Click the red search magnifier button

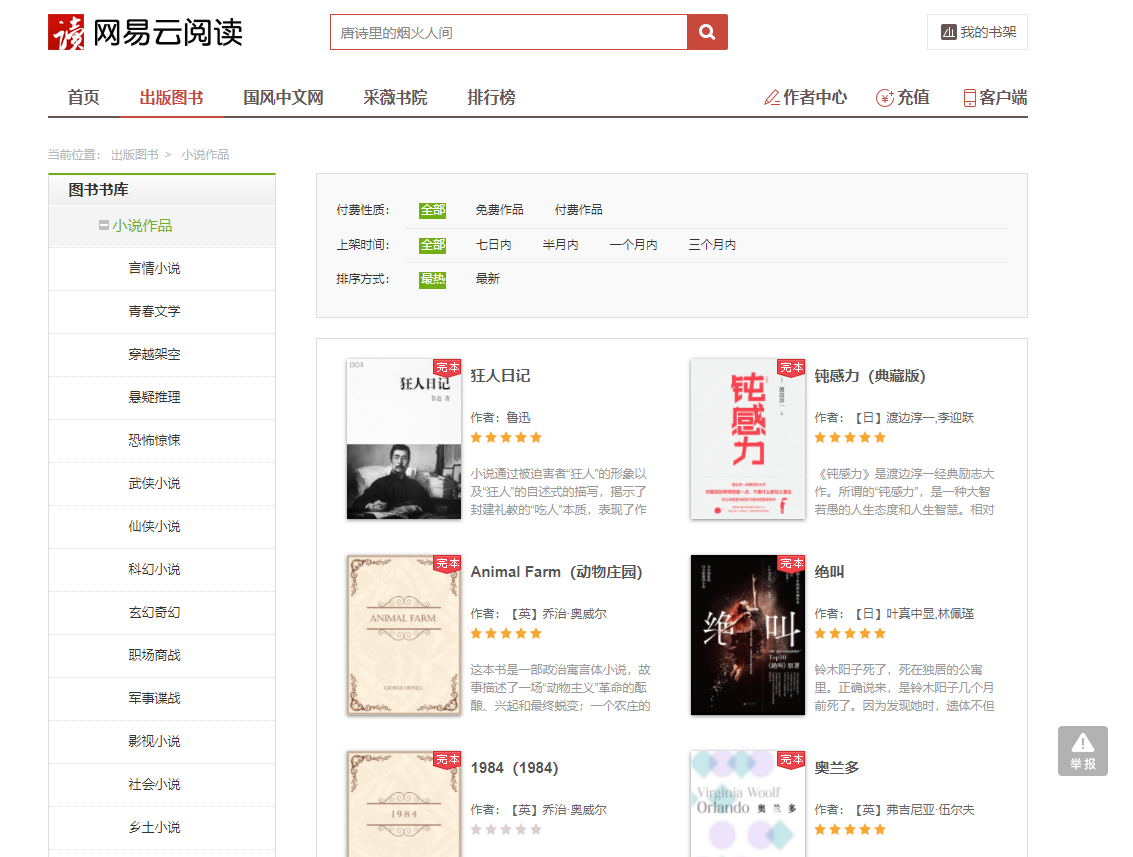[707, 33]
